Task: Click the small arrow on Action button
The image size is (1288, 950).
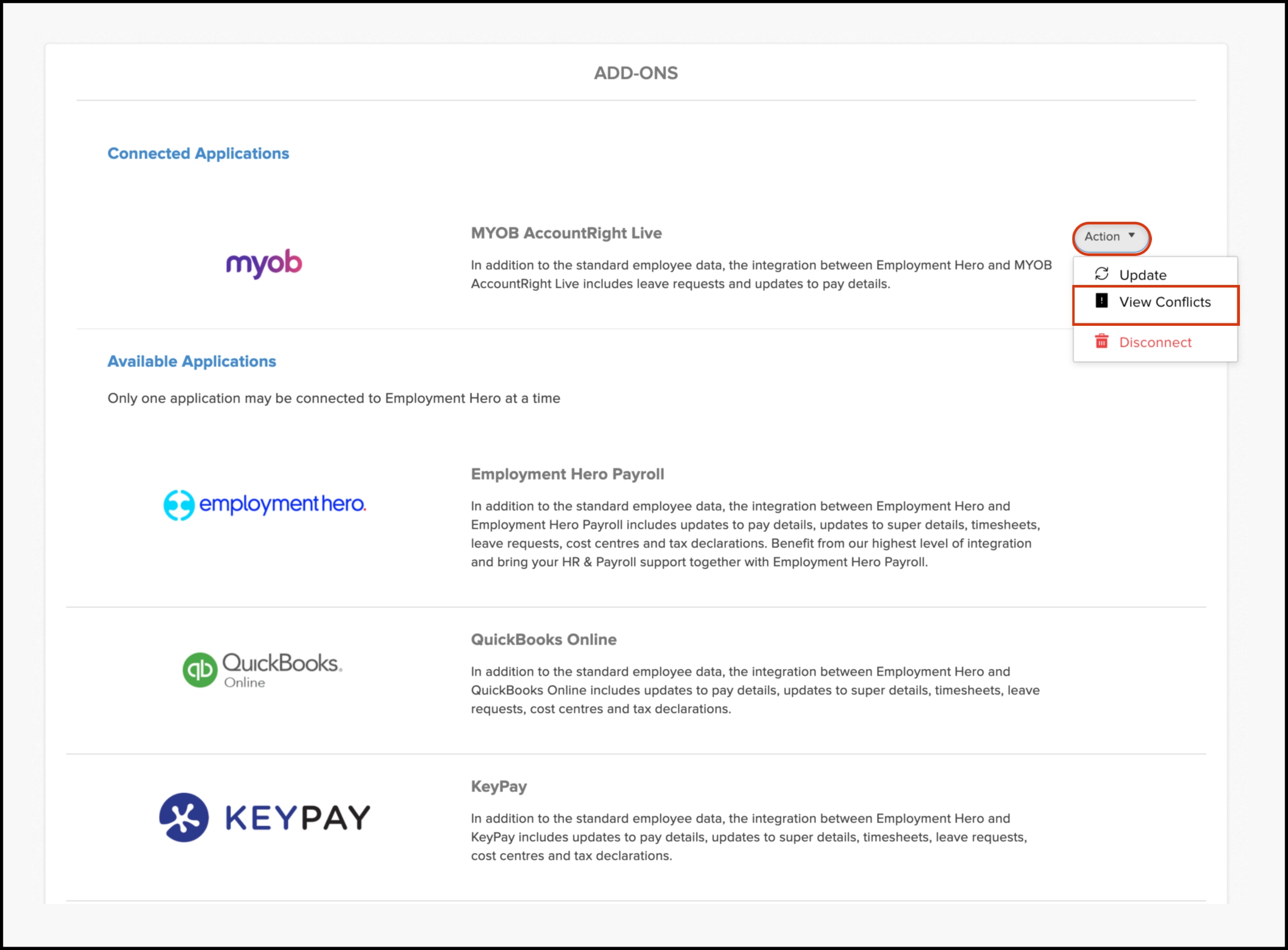Action: point(1131,235)
